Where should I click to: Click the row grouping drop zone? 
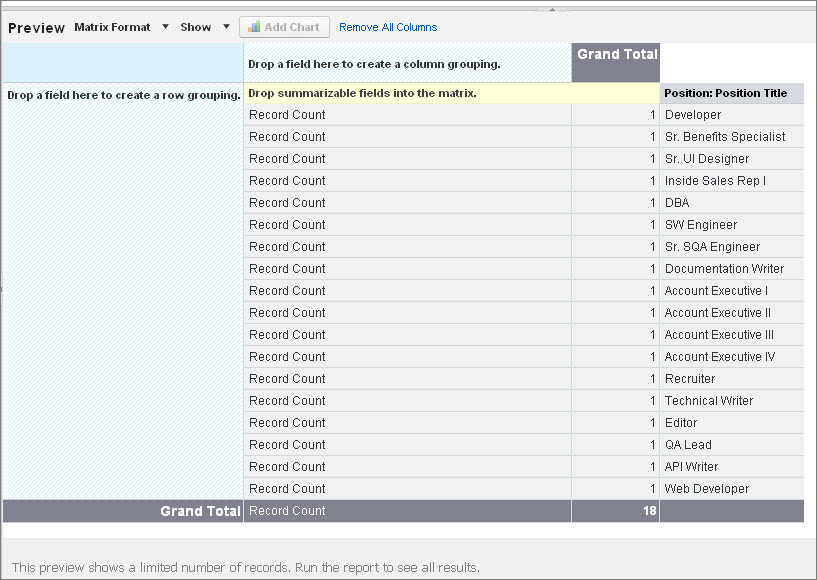coord(123,291)
